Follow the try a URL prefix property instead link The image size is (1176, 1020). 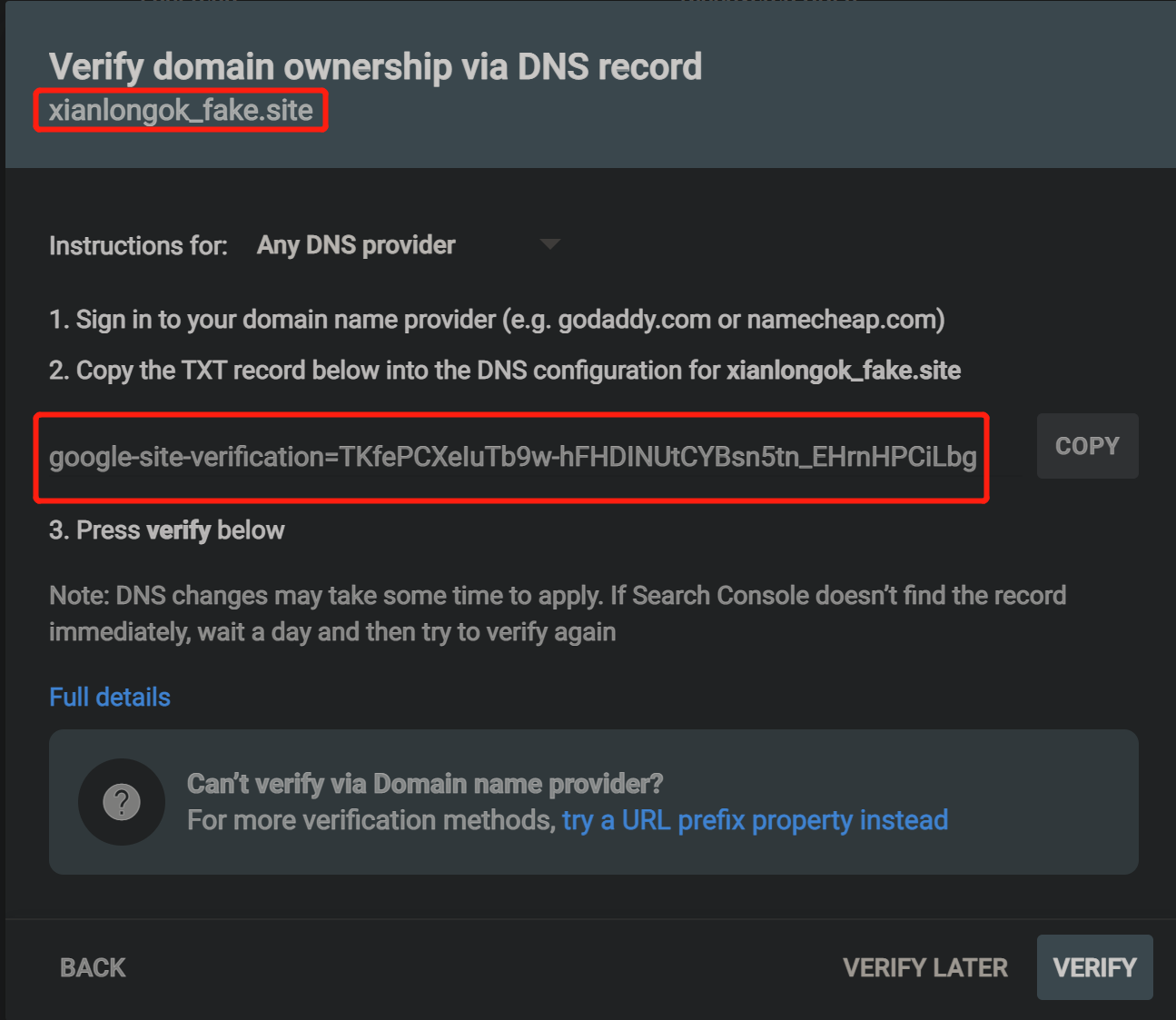pos(755,820)
